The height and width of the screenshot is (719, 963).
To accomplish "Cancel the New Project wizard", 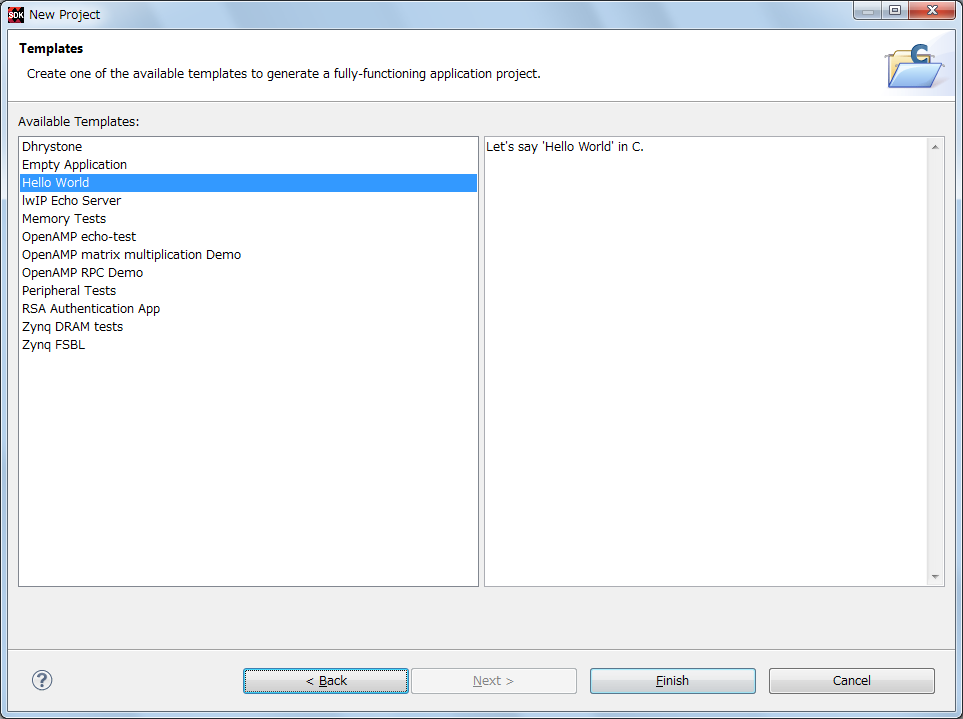I will pos(851,681).
